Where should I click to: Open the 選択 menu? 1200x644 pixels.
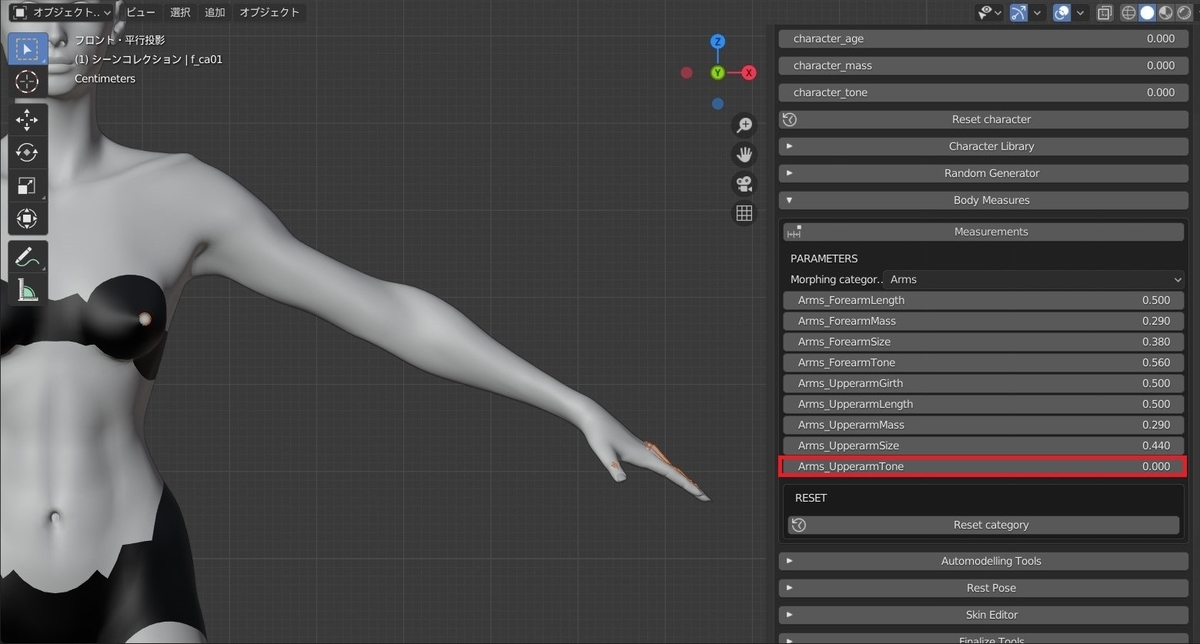pyautogui.click(x=180, y=12)
